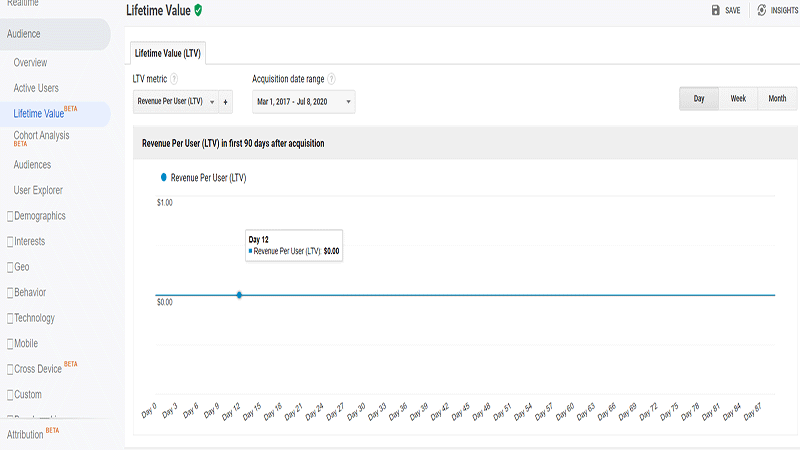Expand the Demographics section
Image resolution: width=800 pixels, height=450 pixels.
coord(36,216)
